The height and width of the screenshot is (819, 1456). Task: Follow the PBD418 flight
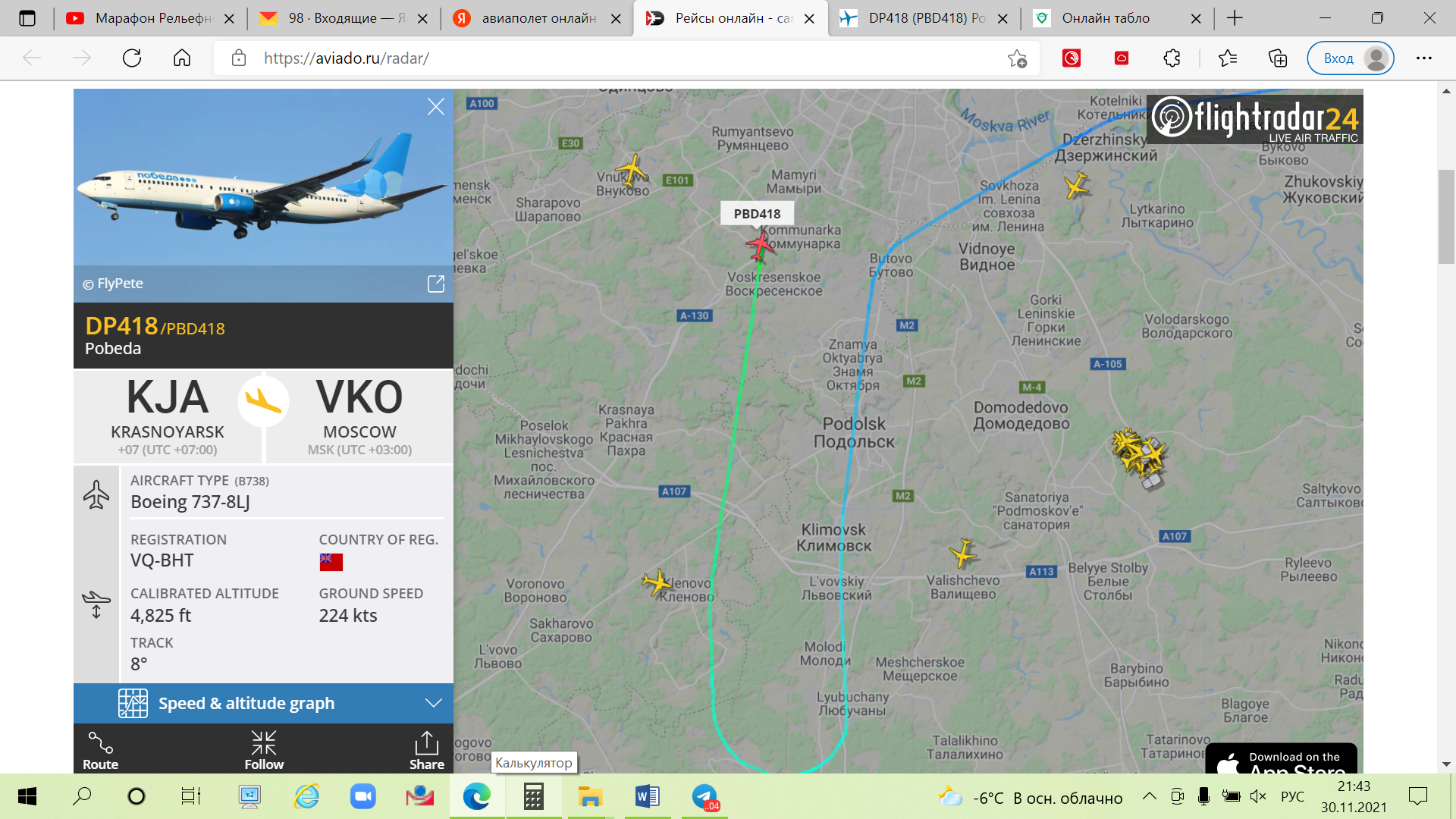pos(264,751)
